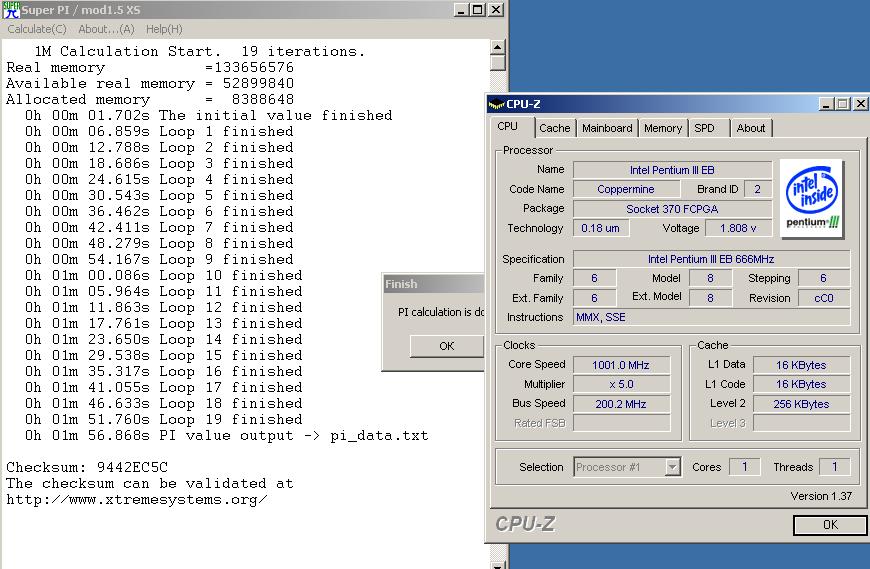Click the Voltage value '1.808 v'
This screenshot has height=569, width=870.
pos(738,228)
